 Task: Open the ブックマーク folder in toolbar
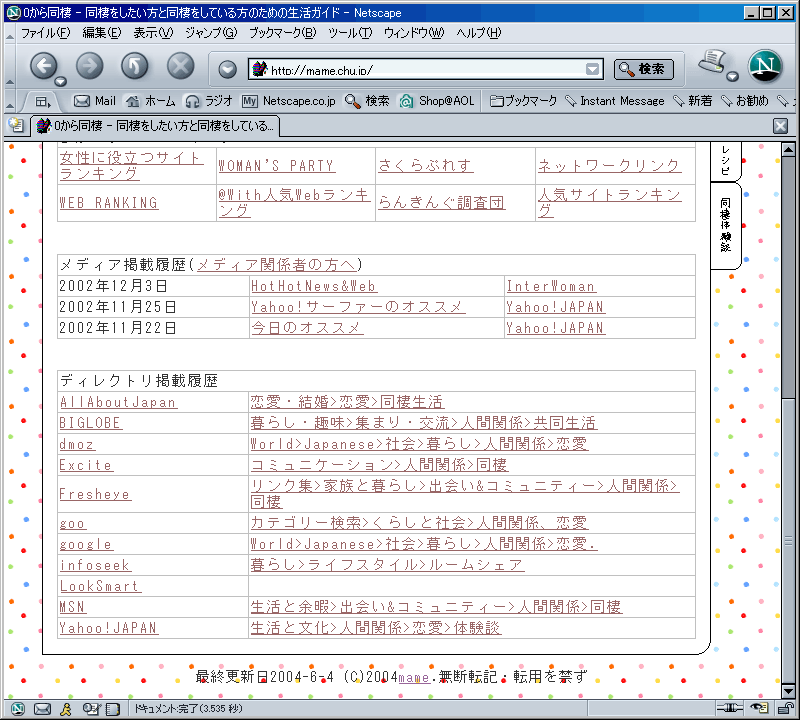(523, 101)
